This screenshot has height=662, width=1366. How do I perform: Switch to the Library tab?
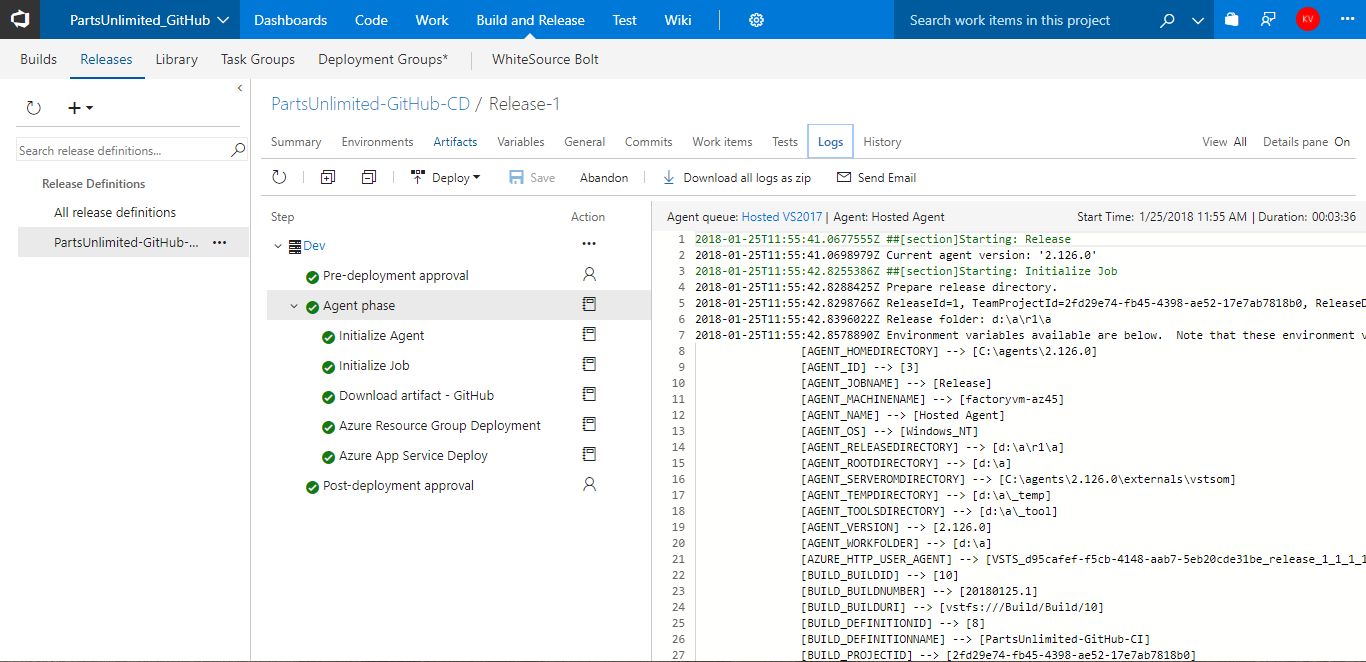coord(177,59)
